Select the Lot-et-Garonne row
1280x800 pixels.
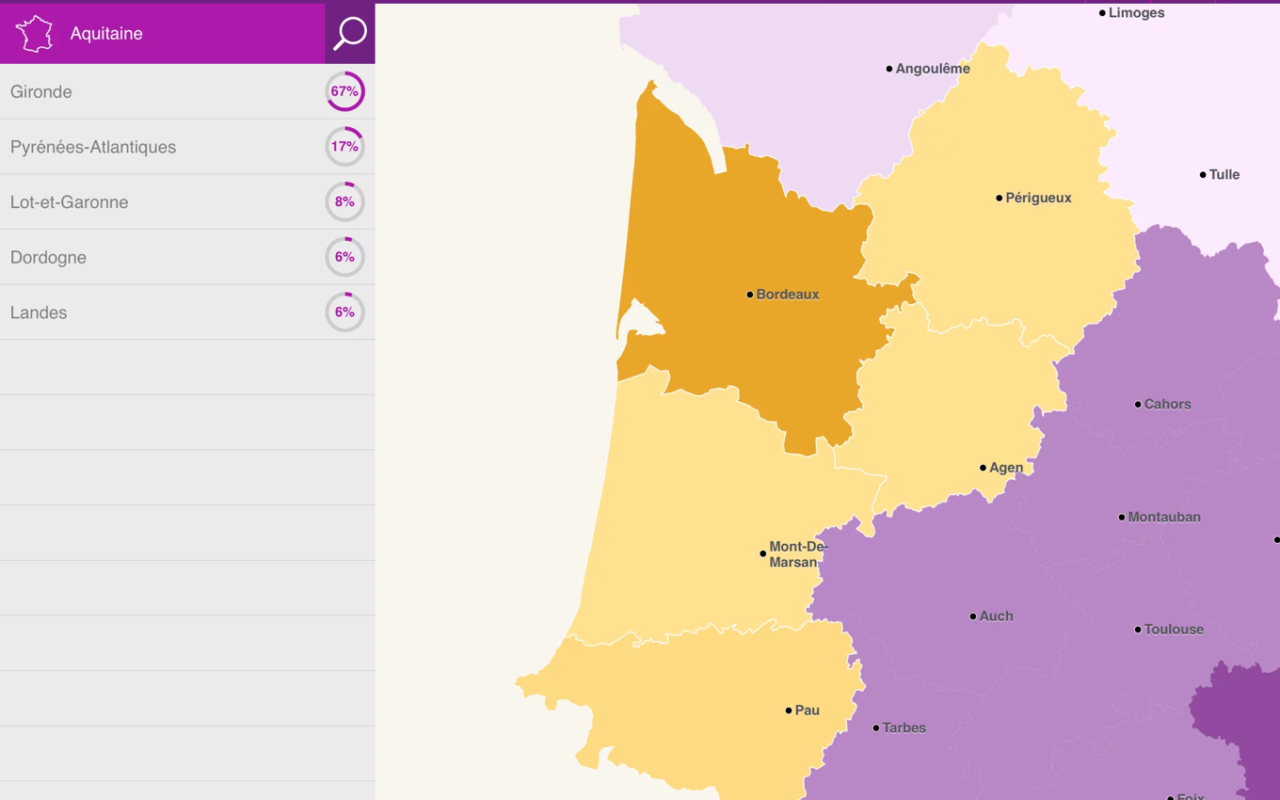pyautogui.click(x=187, y=202)
